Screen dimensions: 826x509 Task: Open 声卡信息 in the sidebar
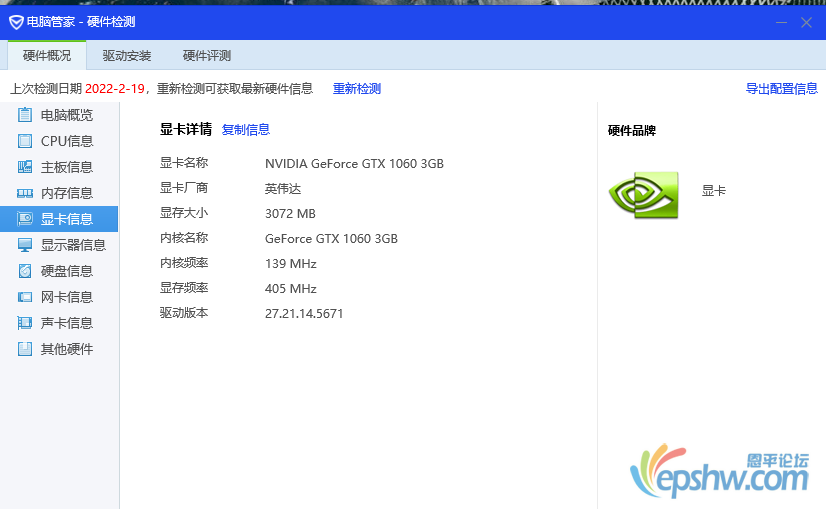click(x=59, y=323)
